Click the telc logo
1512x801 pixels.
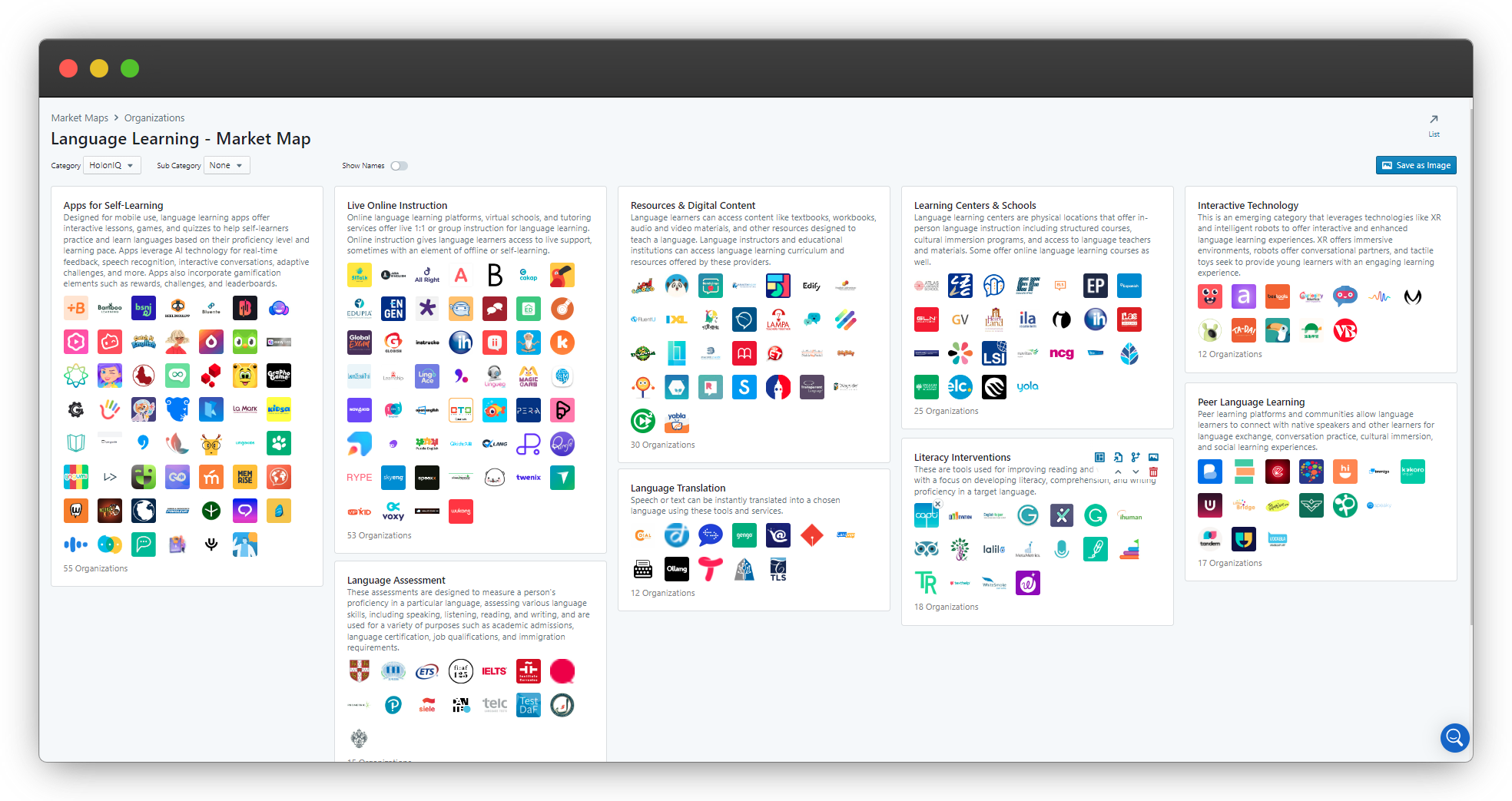(494, 705)
